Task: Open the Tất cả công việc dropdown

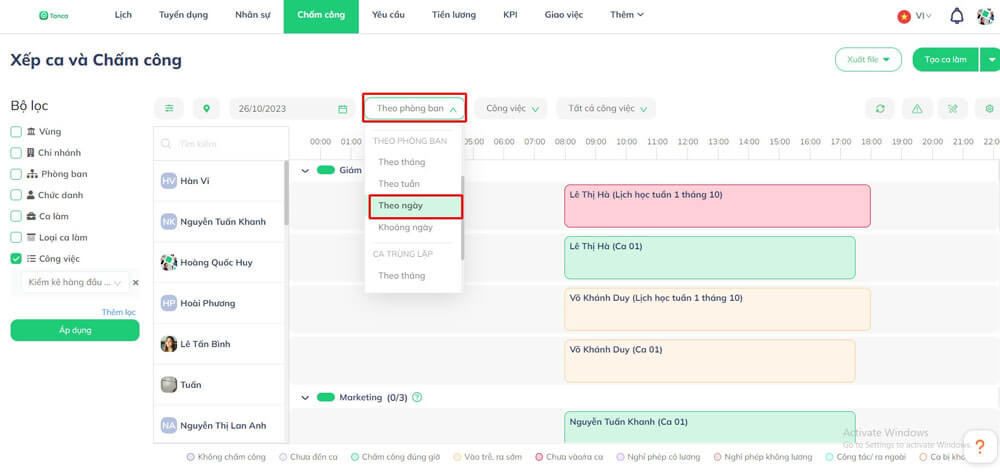Action: click(x=606, y=108)
